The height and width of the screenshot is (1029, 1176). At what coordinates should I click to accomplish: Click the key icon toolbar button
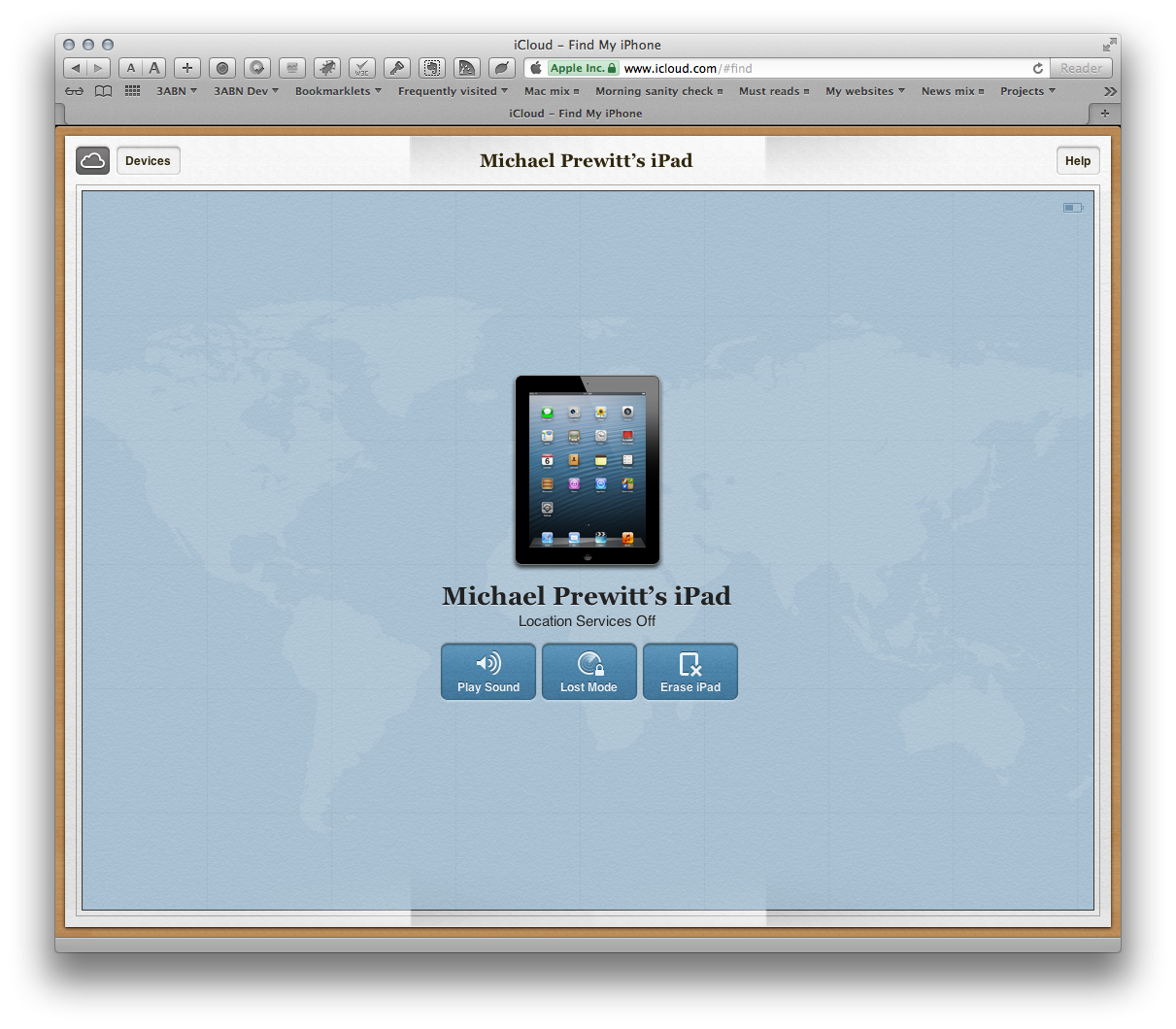coord(396,68)
